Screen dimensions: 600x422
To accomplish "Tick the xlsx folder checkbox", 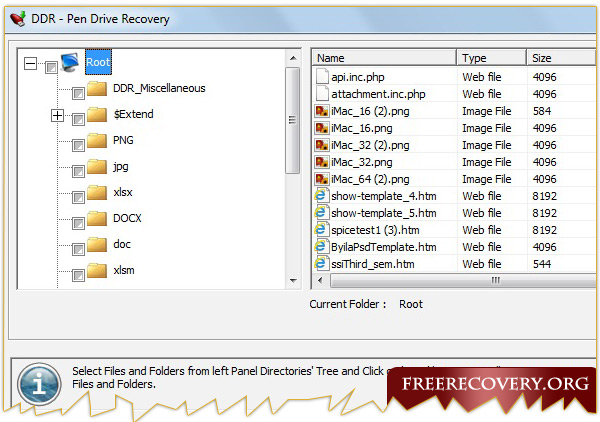I will [x=78, y=197].
